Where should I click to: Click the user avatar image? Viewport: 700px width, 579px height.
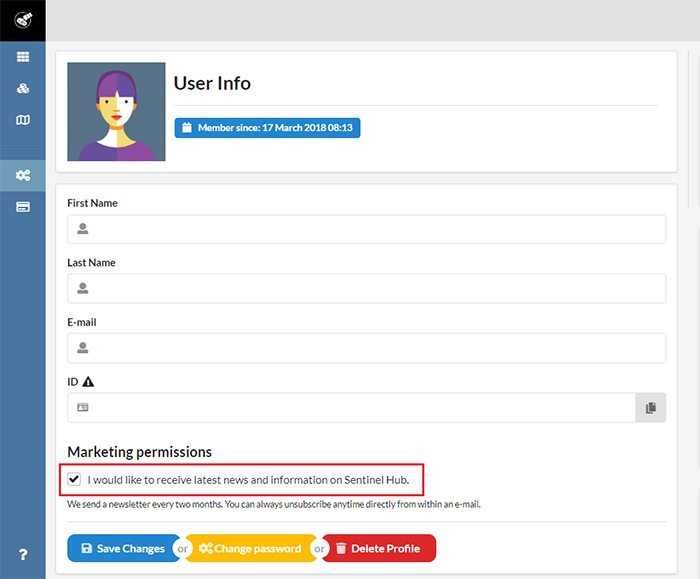point(116,112)
